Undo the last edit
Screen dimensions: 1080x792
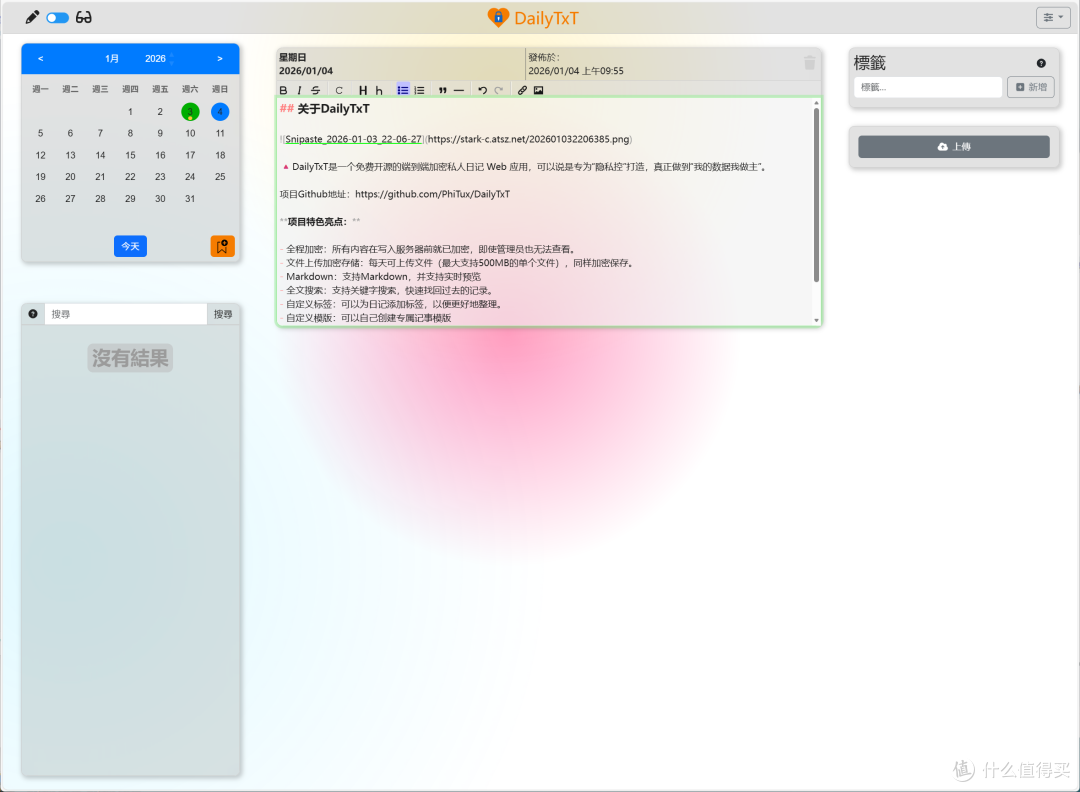click(x=483, y=90)
